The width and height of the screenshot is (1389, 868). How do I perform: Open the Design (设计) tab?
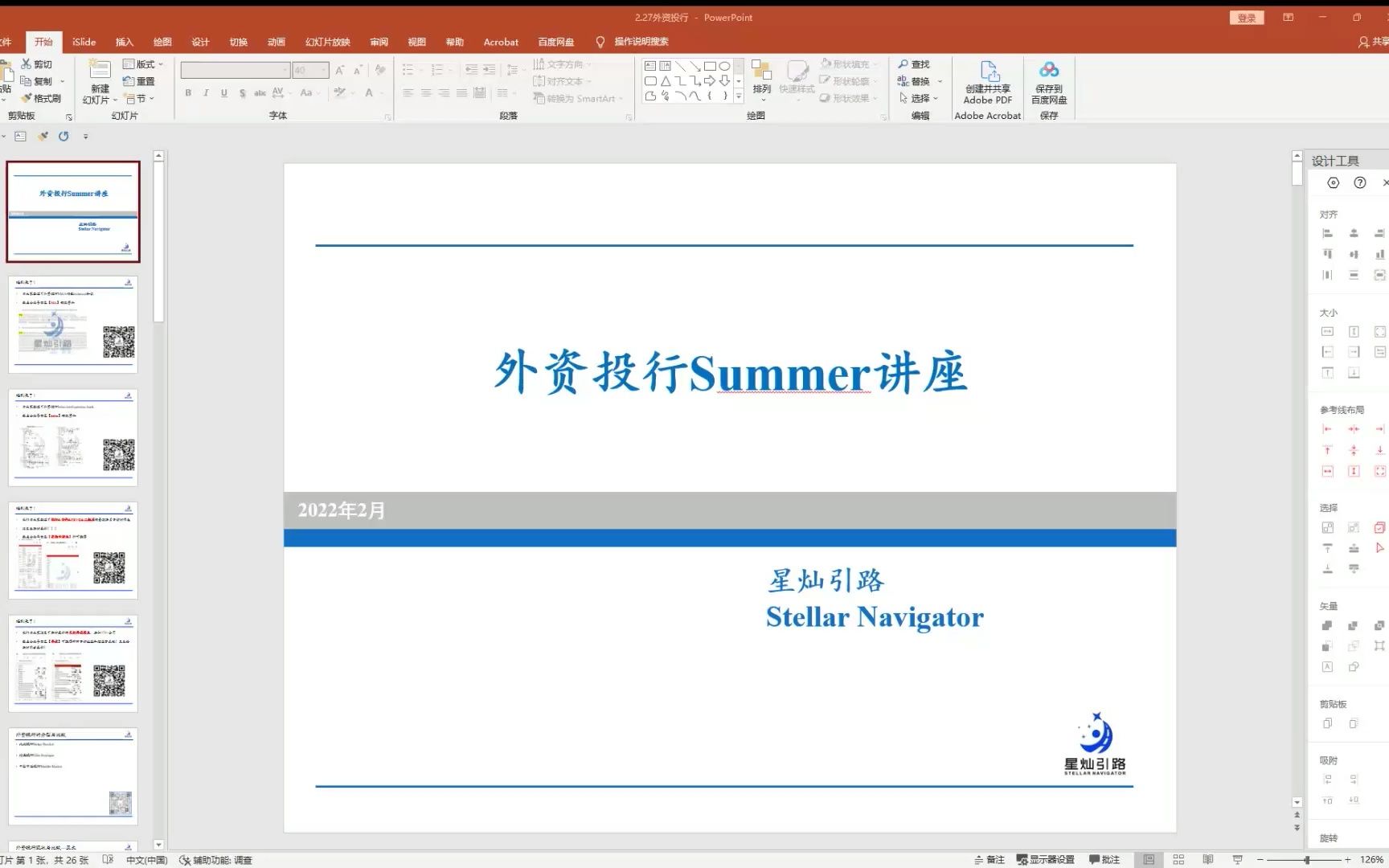(x=200, y=42)
